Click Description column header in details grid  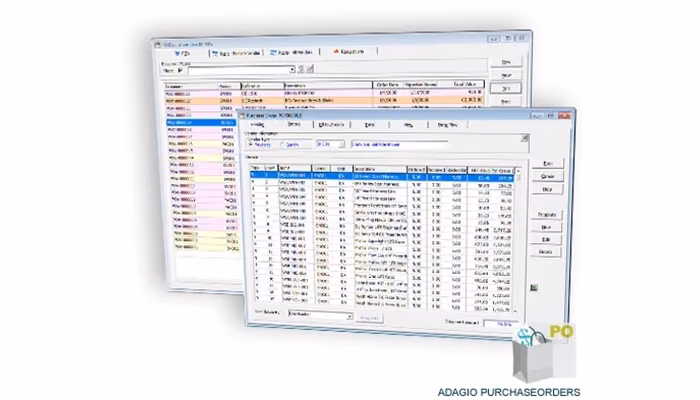click(x=379, y=169)
